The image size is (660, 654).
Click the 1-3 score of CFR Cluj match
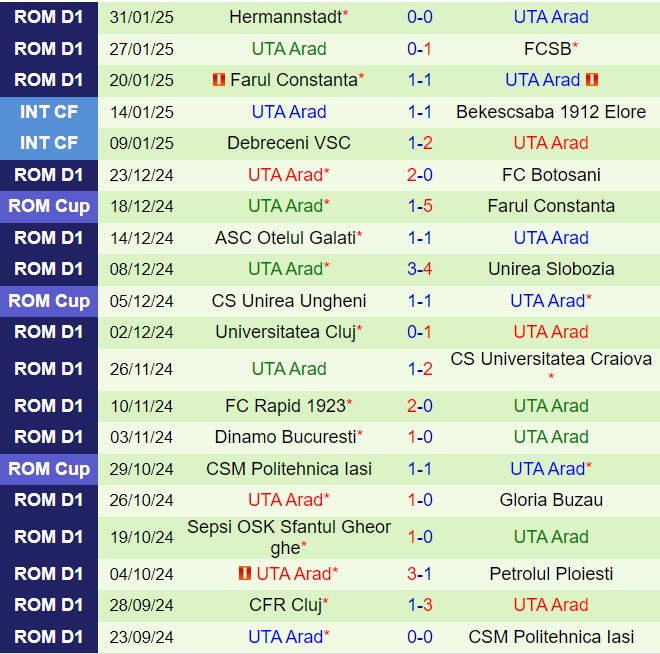pyautogui.click(x=420, y=605)
